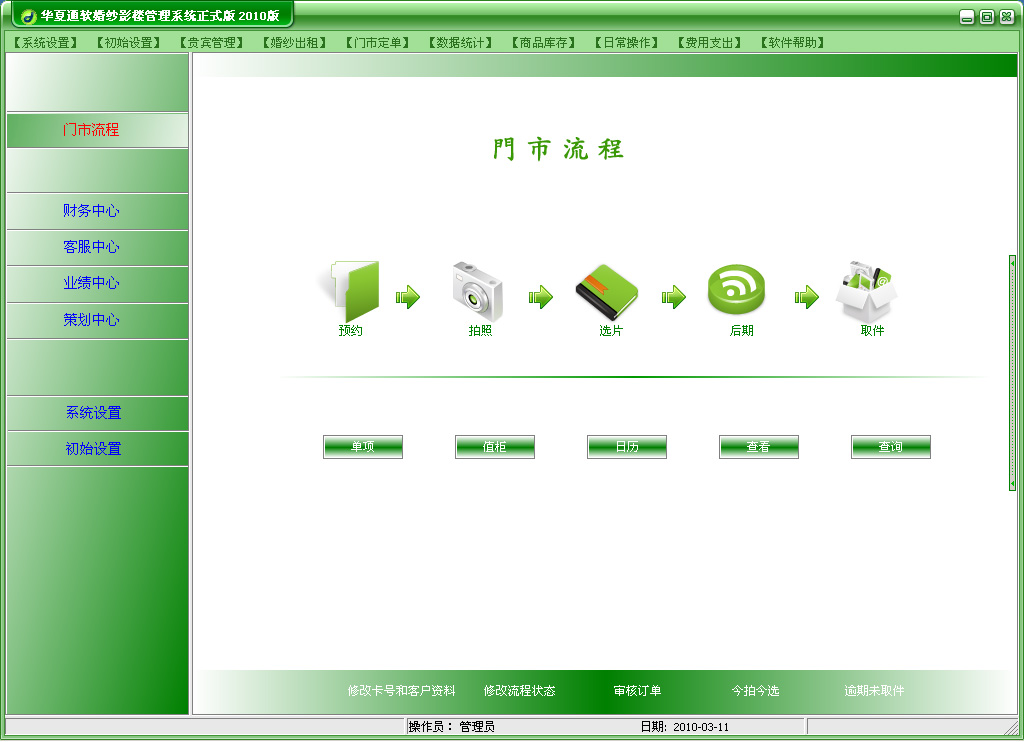Click the 日历 button
The height and width of the screenshot is (742, 1024).
(627, 447)
